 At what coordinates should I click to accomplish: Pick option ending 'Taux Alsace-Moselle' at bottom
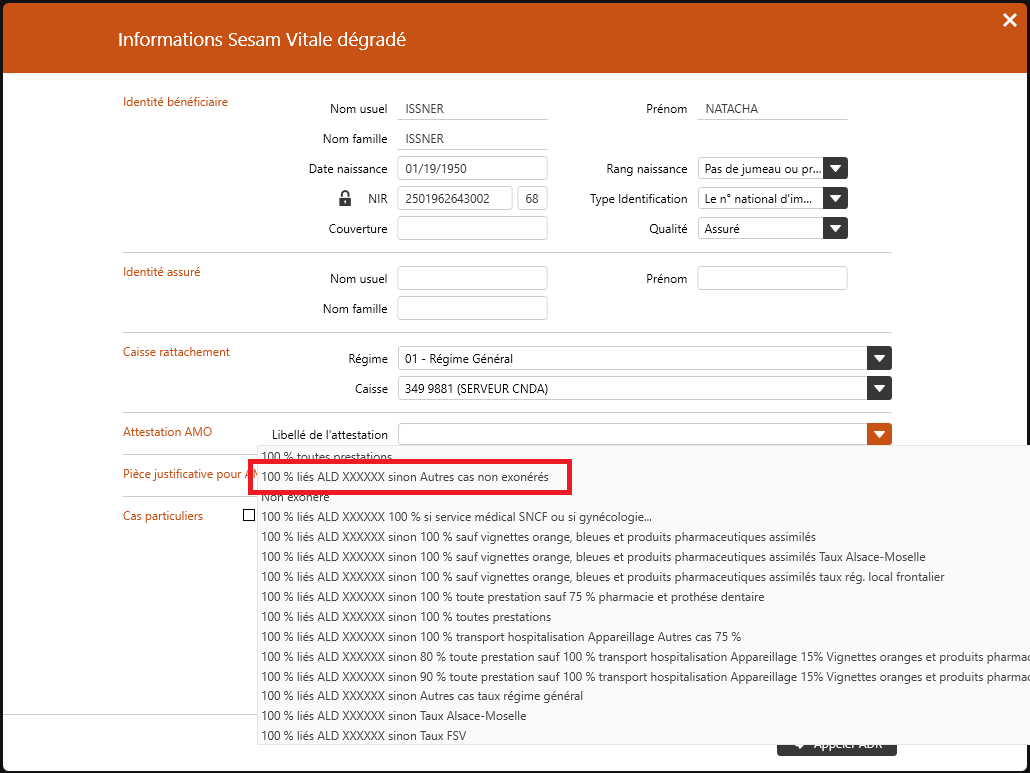[x=394, y=716]
